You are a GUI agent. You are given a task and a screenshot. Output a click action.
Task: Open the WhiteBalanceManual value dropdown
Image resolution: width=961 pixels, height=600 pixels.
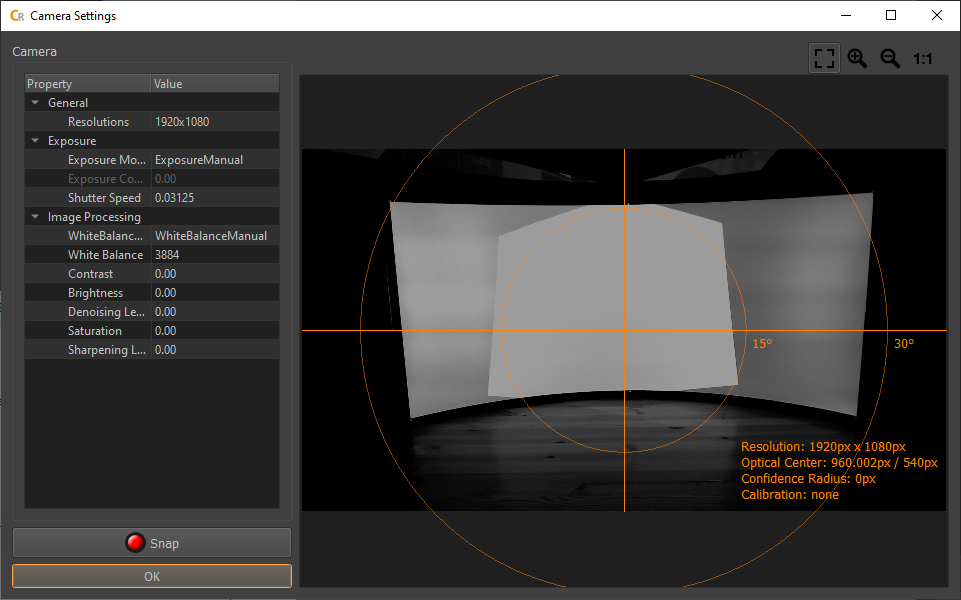tap(215, 236)
